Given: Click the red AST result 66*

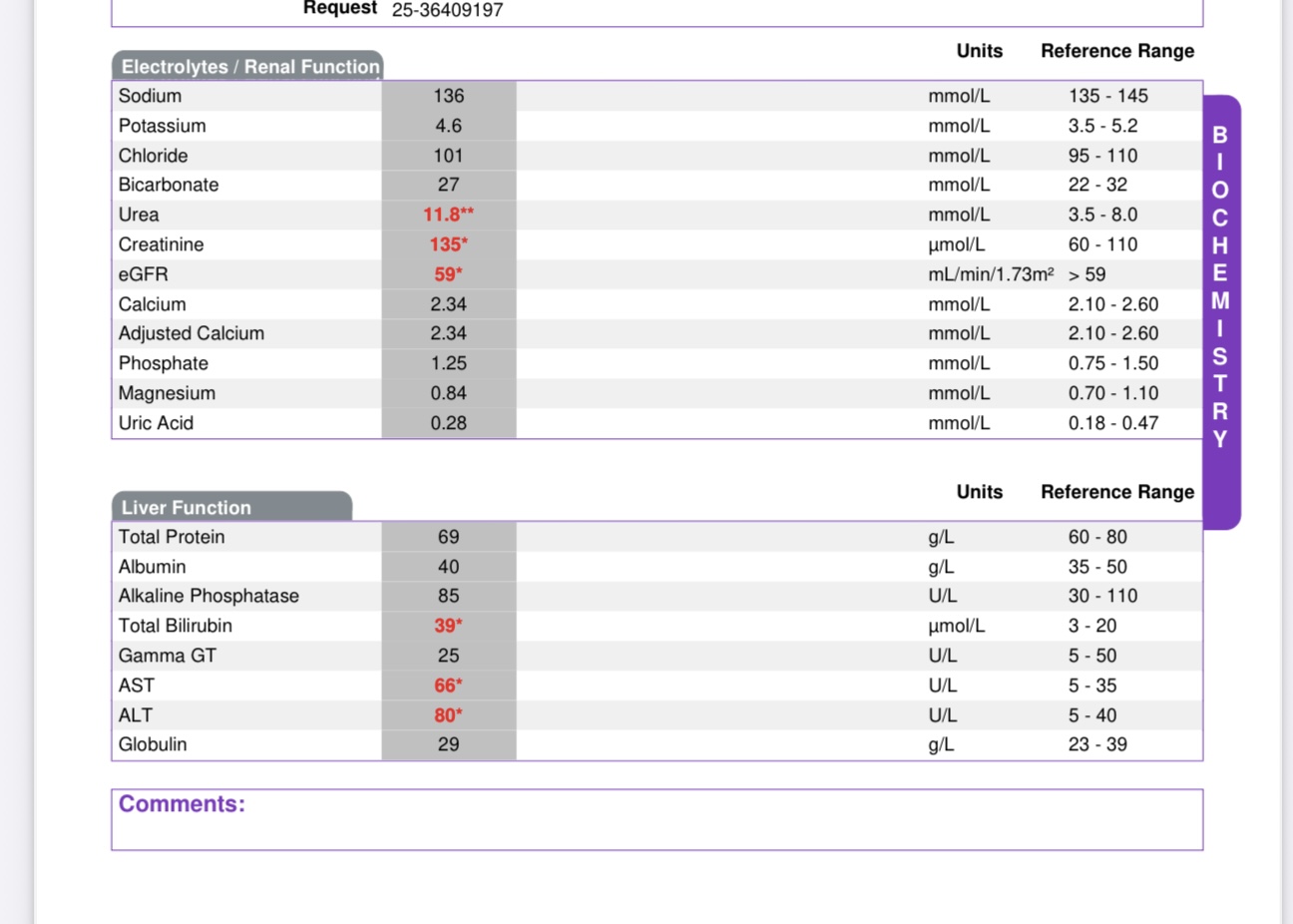Looking at the screenshot, I should [x=448, y=686].
